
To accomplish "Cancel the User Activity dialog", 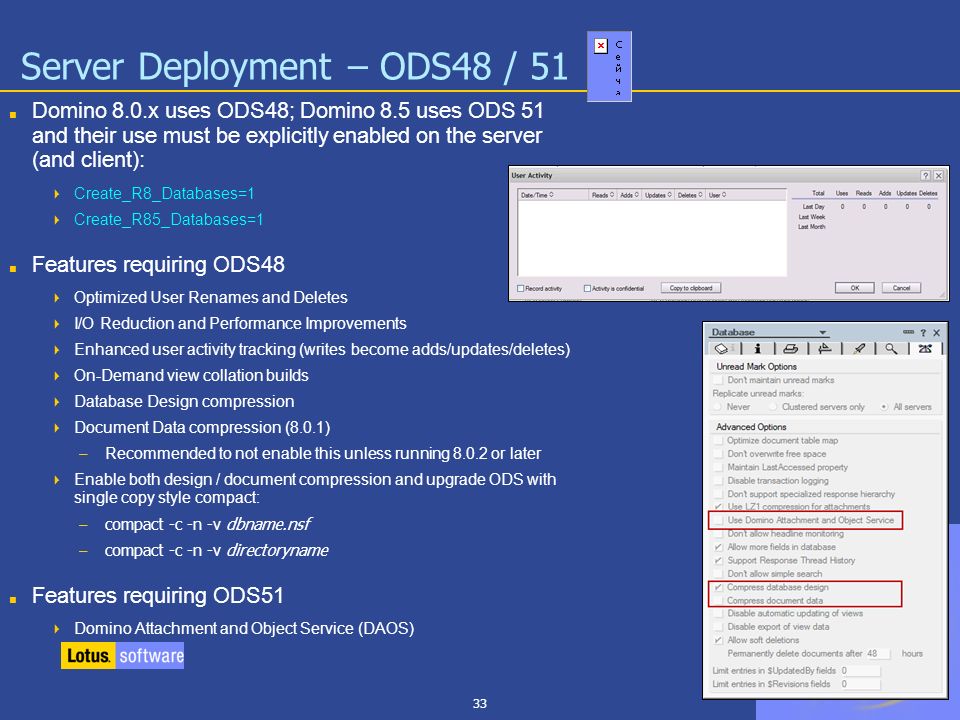I will (901, 288).
